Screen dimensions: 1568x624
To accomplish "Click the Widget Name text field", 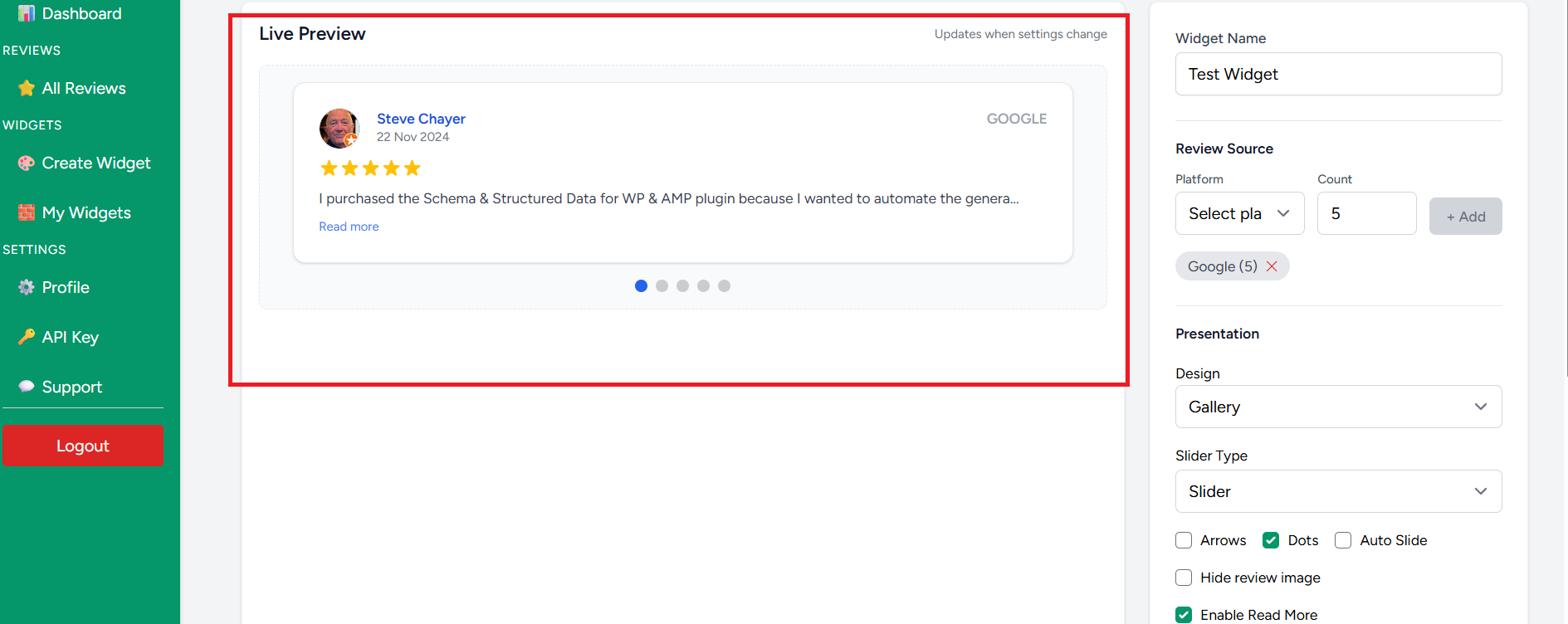I will (1338, 74).
